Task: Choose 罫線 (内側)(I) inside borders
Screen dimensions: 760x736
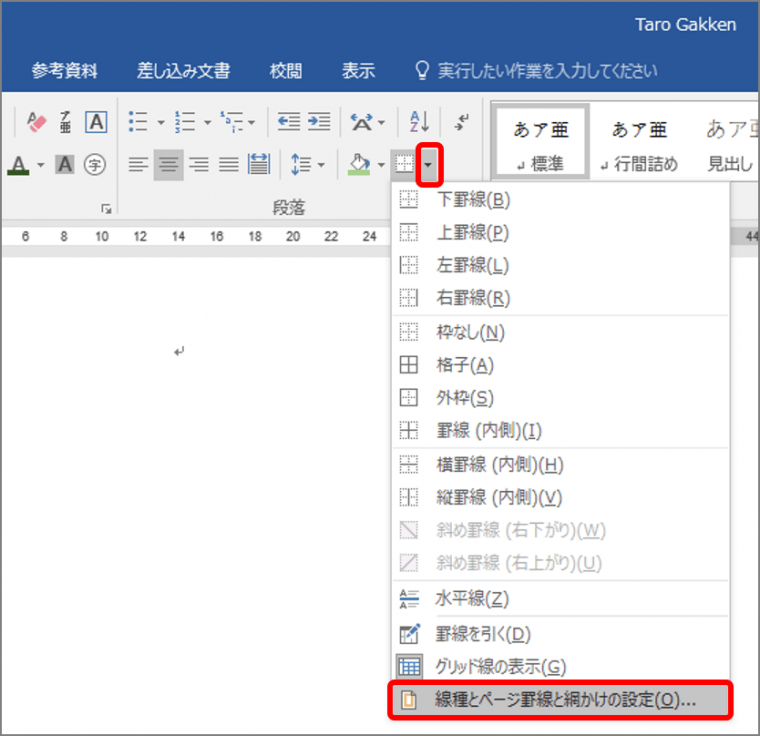Action: pos(560,430)
